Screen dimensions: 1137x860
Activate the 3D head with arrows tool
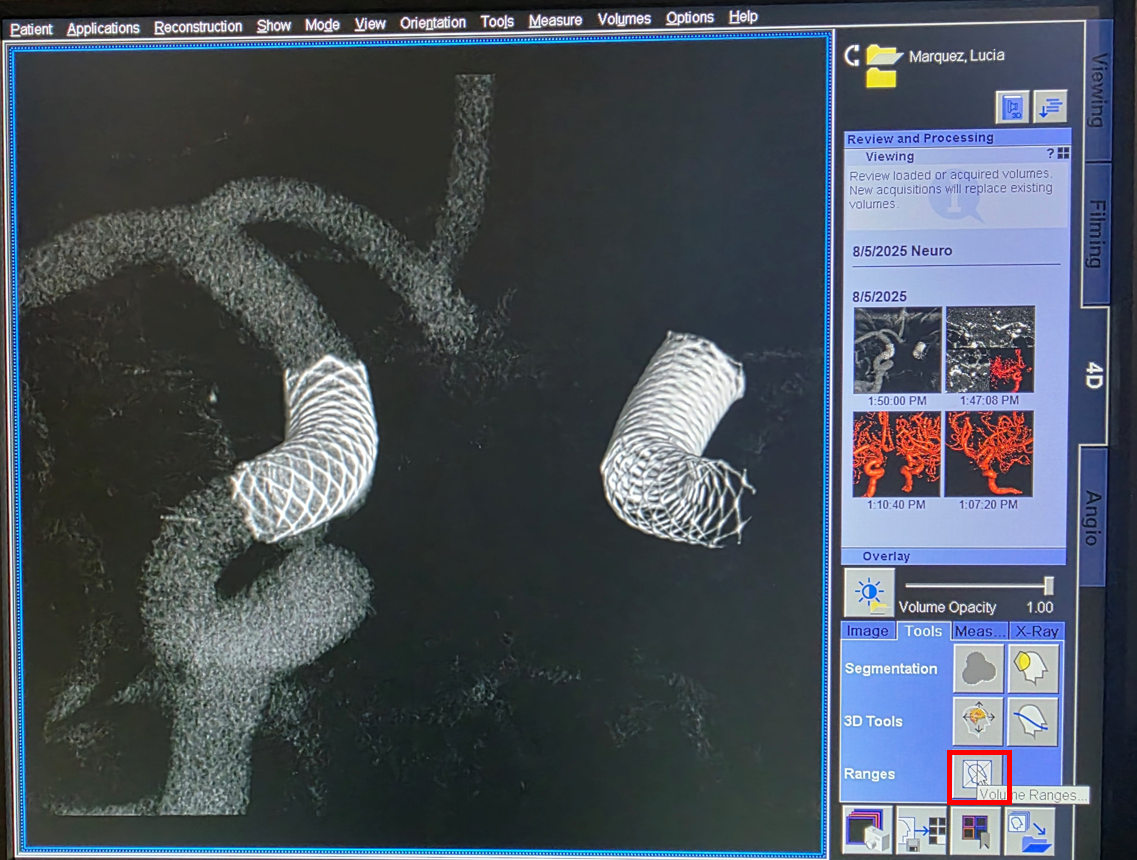(x=978, y=721)
